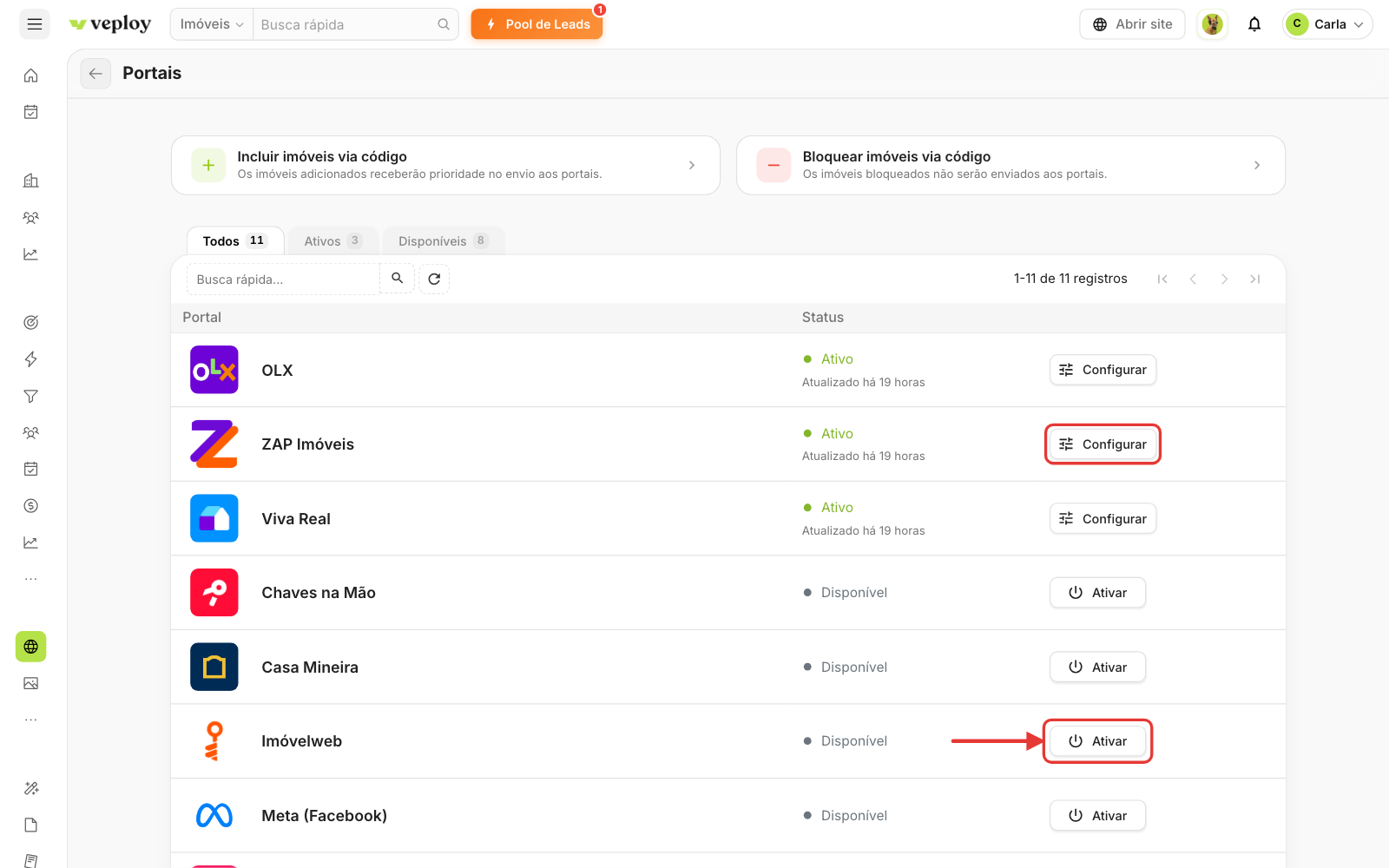Open the Imóveis search type dropdown

click(x=212, y=24)
